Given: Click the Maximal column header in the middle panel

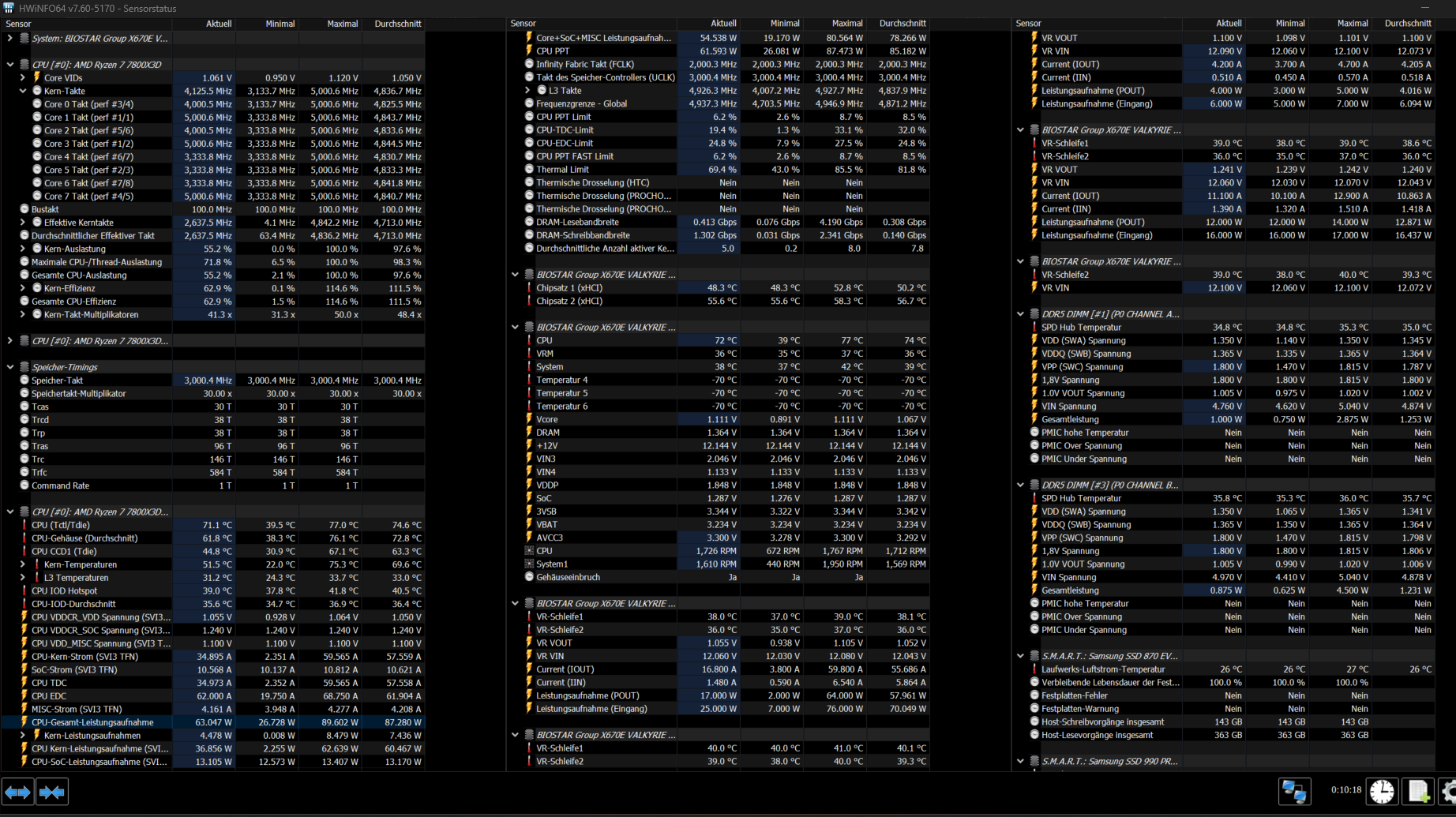Looking at the screenshot, I should click(835, 24).
